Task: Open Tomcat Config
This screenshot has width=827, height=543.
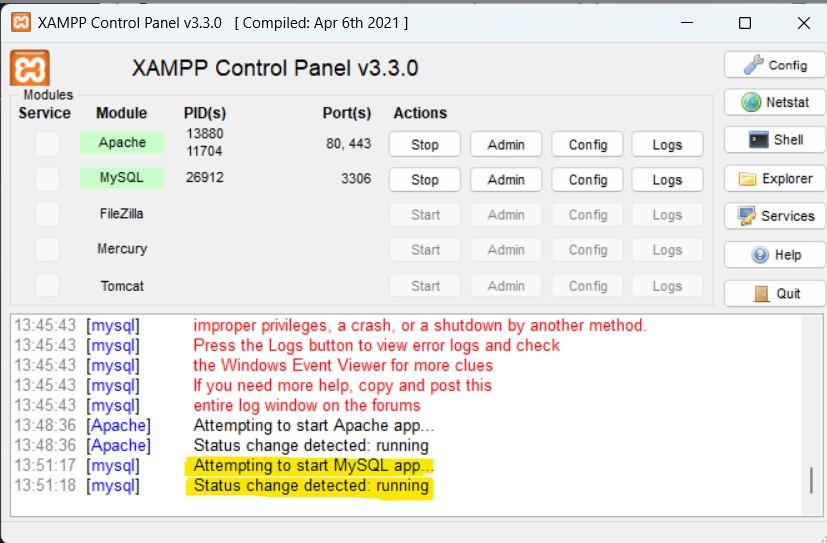Action: tap(588, 286)
